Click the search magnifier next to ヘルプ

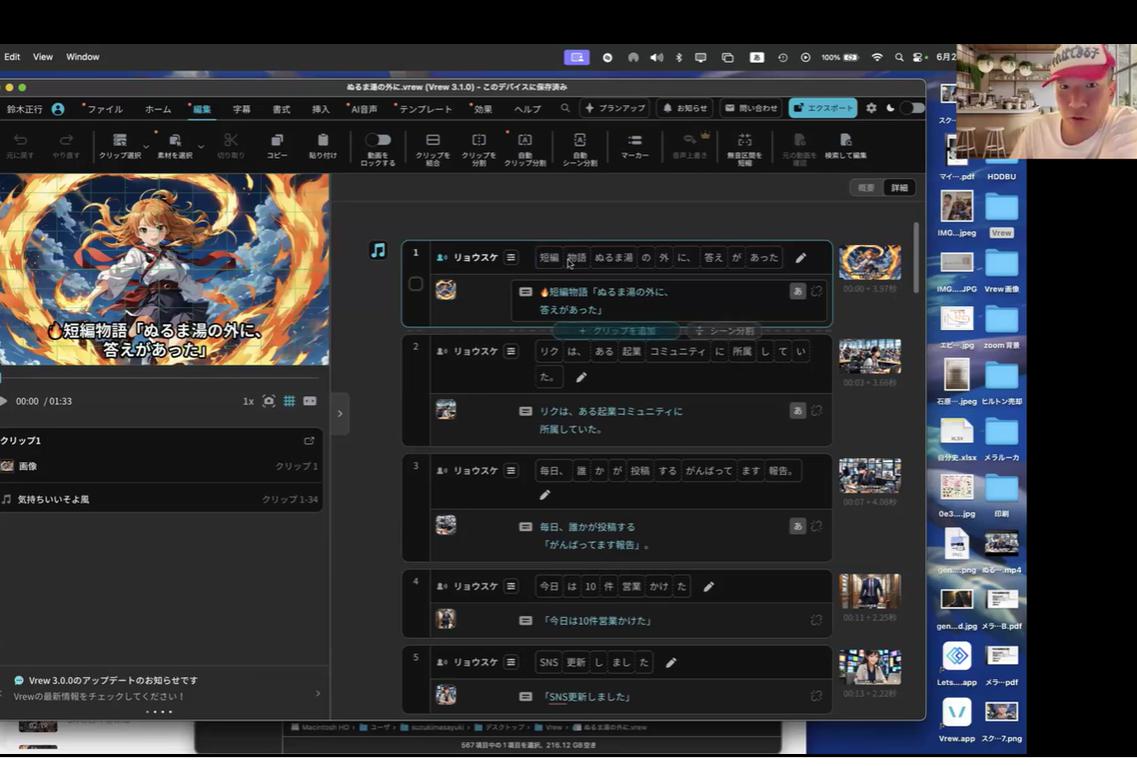tap(565, 108)
